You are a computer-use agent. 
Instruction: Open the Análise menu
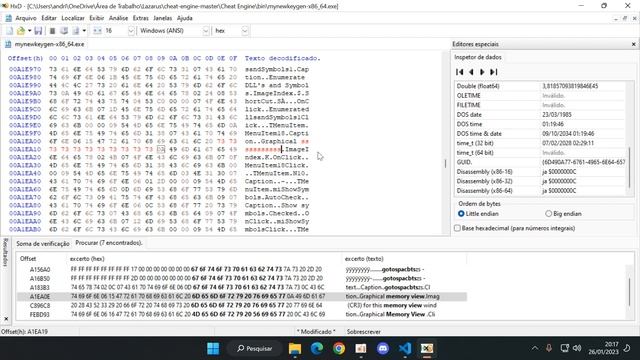click(x=118, y=18)
